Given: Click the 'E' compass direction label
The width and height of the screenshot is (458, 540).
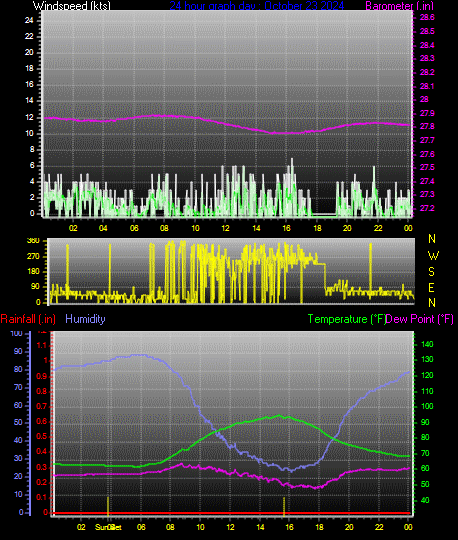Looking at the screenshot, I should click(431, 288).
